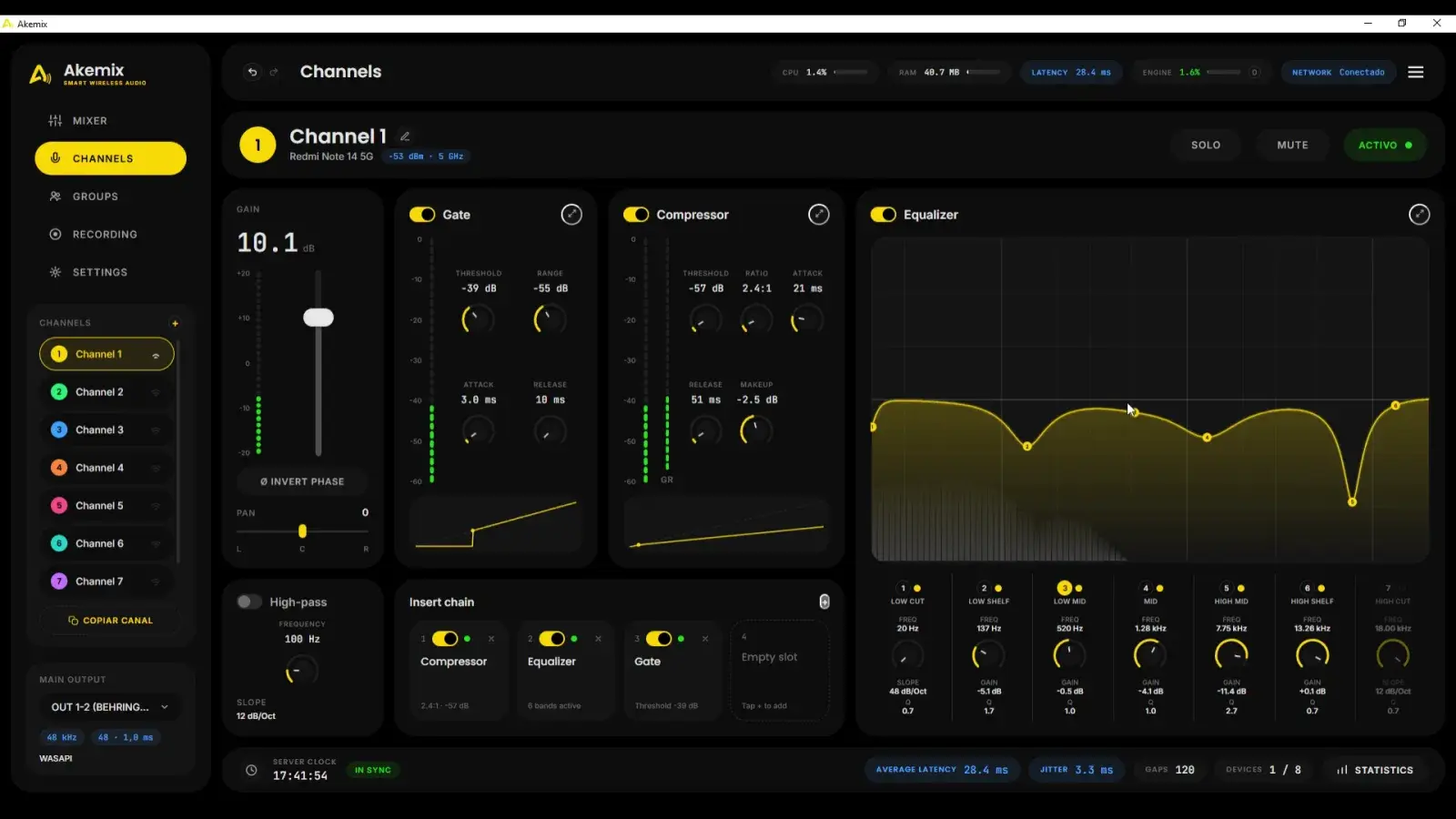
Task: Click the Network Conectado status pill
Action: click(x=1338, y=72)
